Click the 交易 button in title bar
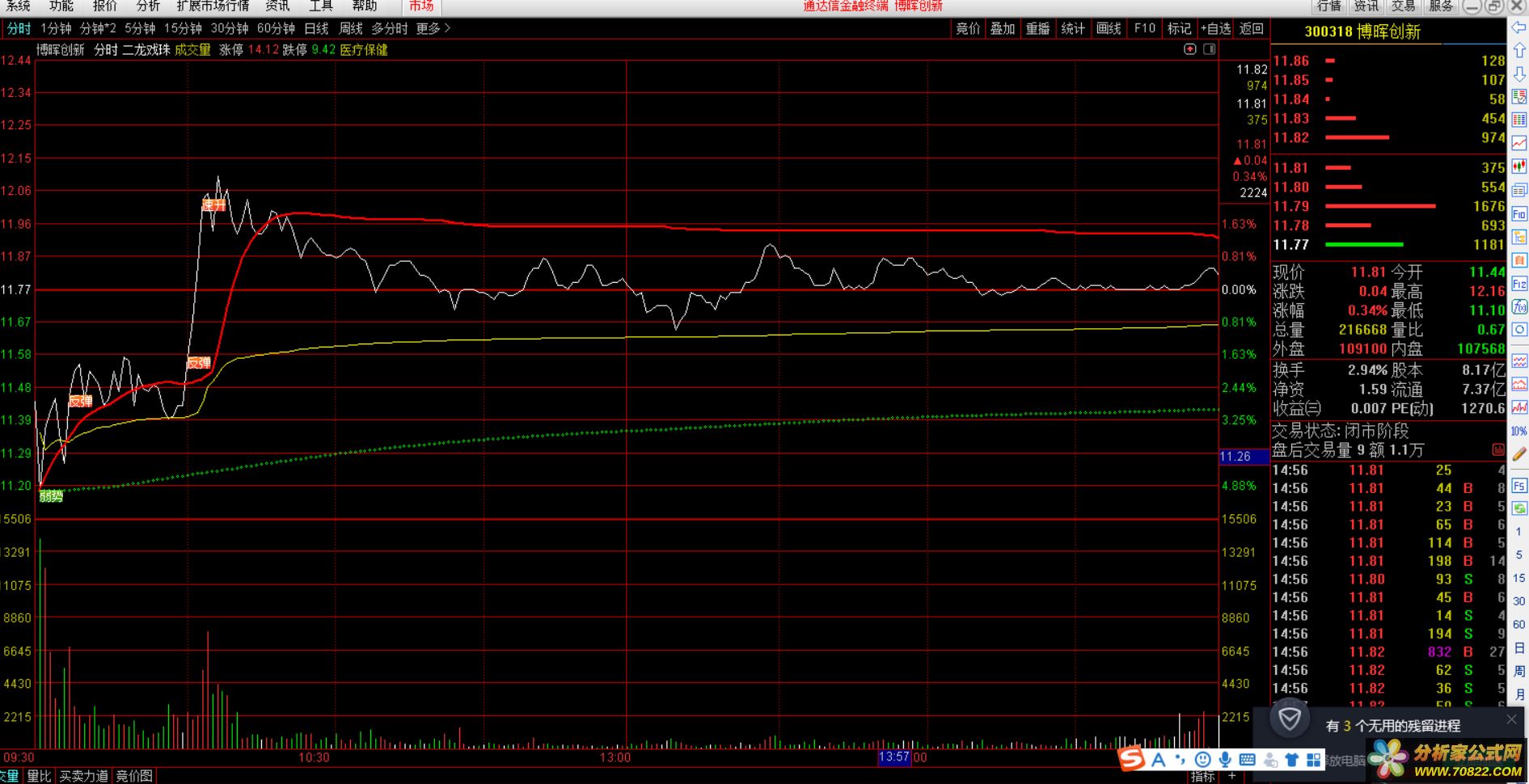The image size is (1529, 784). [x=1404, y=6]
